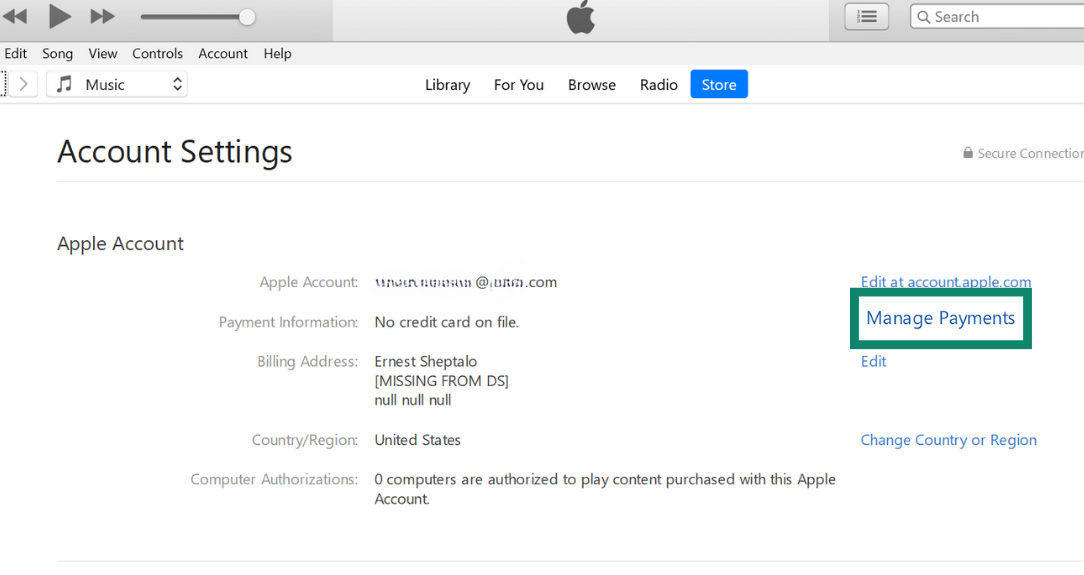Image resolution: width=1084 pixels, height=575 pixels.
Task: Switch to the Library tab
Action: click(x=447, y=85)
